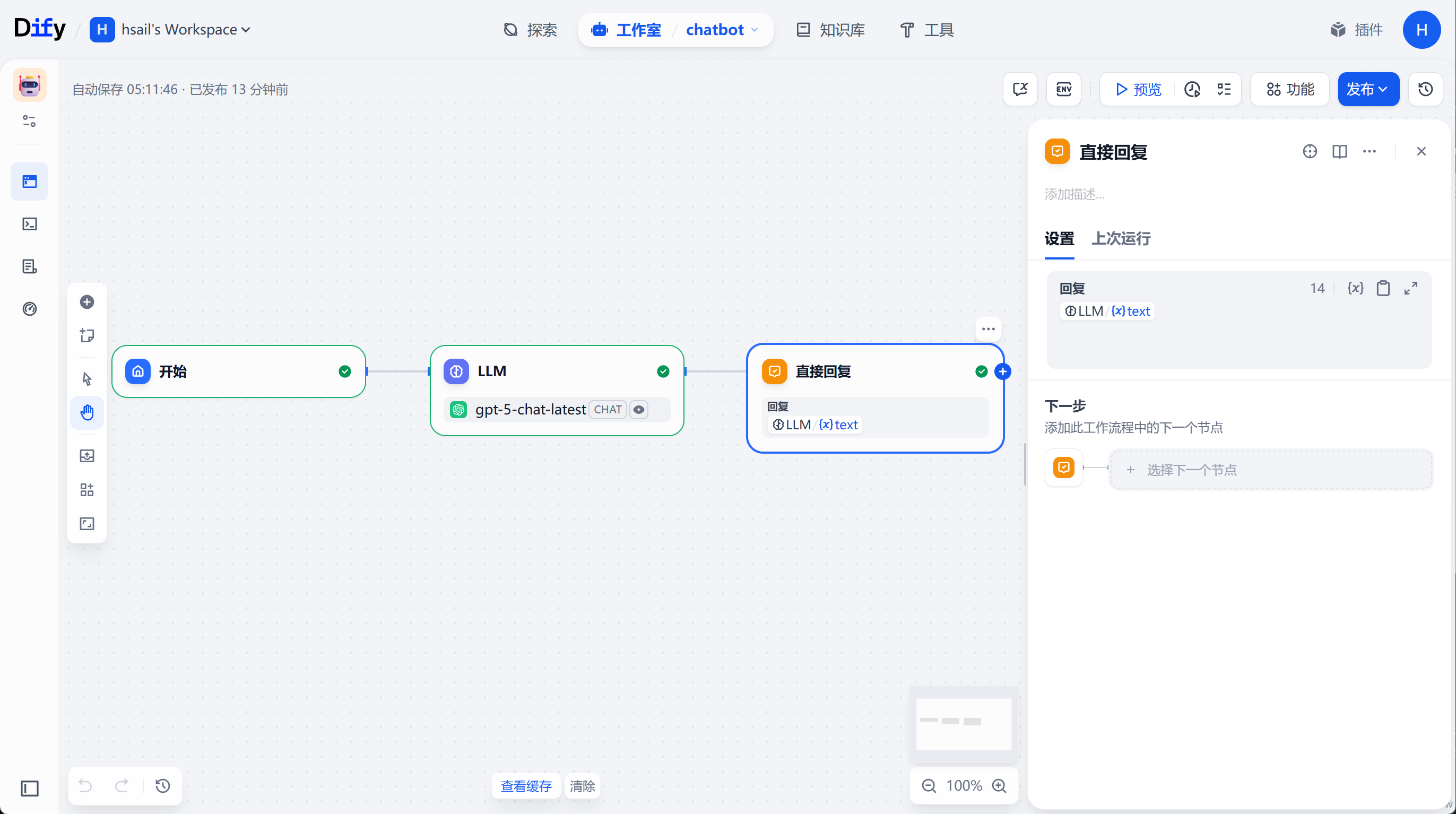Open the monitoring gauge sidebar icon
This screenshot has width=1456, height=814.
29,309
